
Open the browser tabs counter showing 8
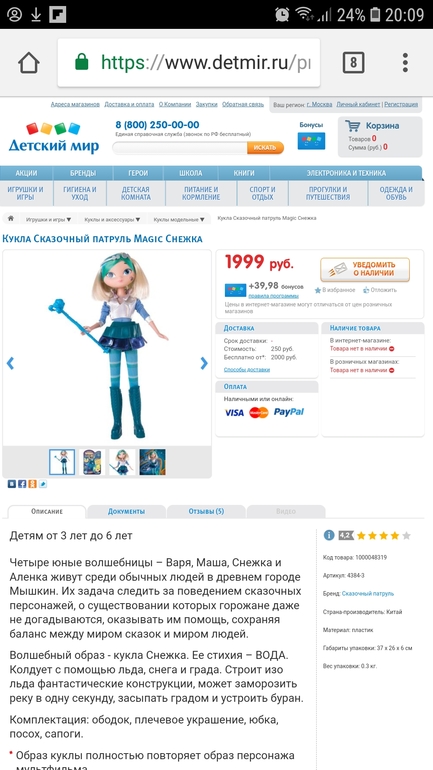(x=353, y=63)
